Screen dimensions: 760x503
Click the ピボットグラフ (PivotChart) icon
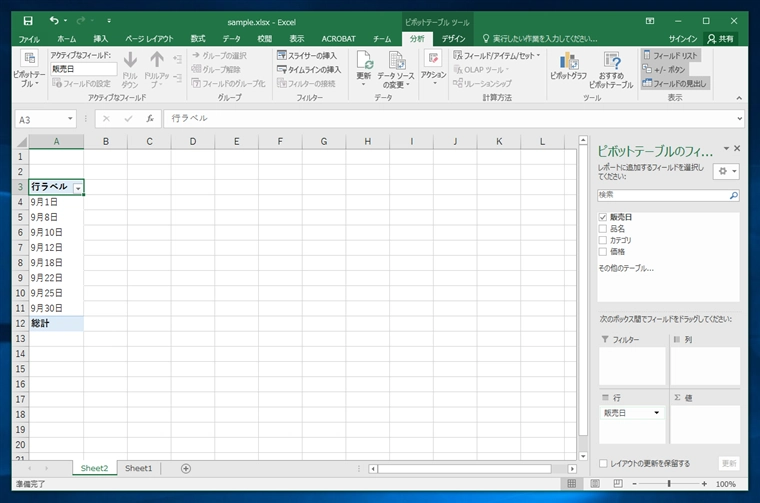(568, 67)
